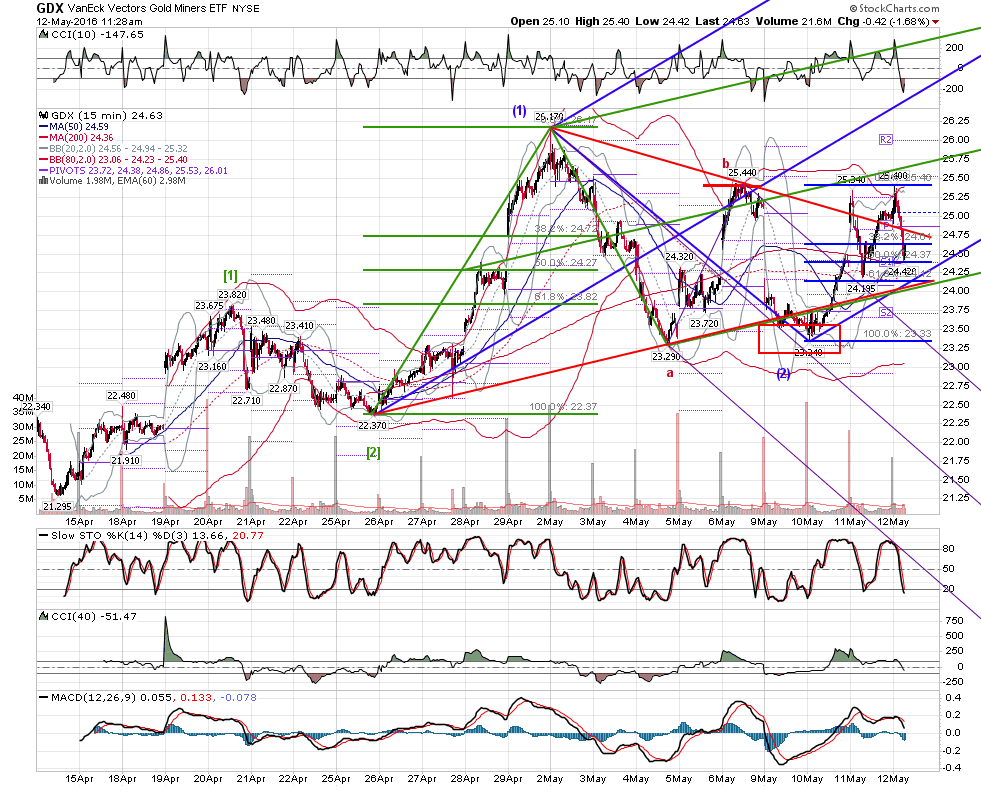Screen dimensions: 981x793
Task: Click the NYSE exchange label
Action: point(246,9)
